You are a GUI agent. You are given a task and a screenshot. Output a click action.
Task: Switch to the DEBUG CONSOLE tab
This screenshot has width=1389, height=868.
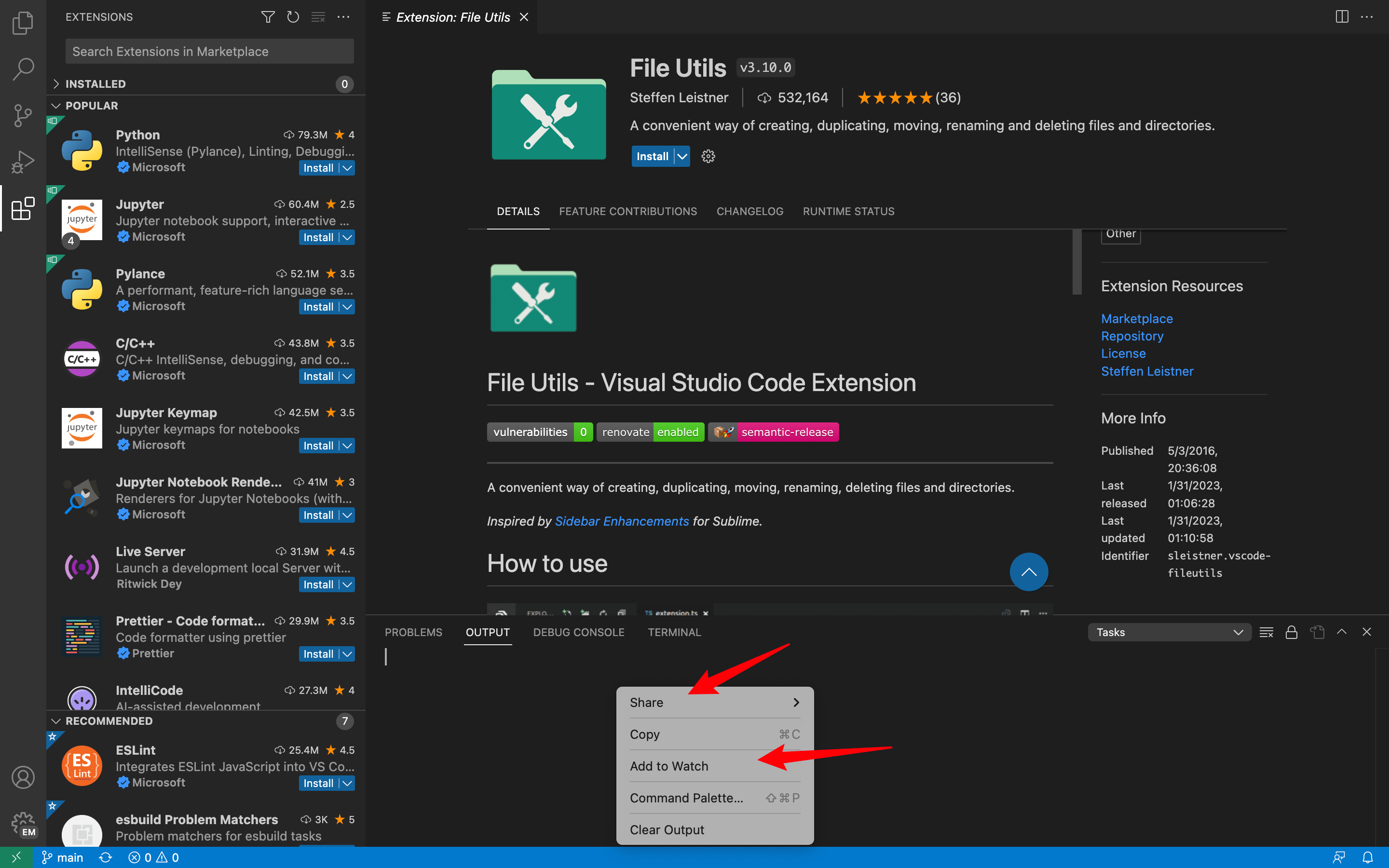tap(579, 632)
